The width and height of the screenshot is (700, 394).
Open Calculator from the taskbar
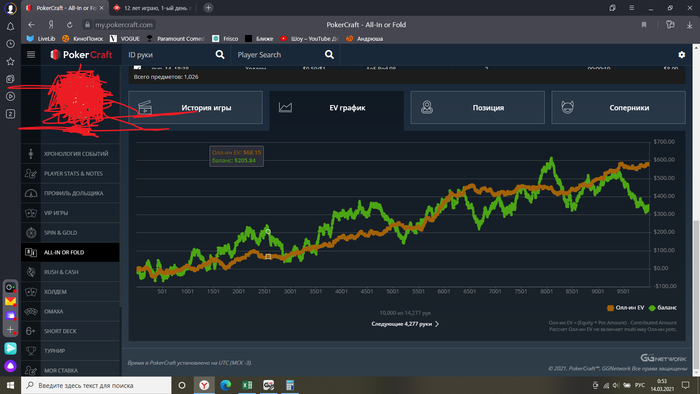click(290, 385)
